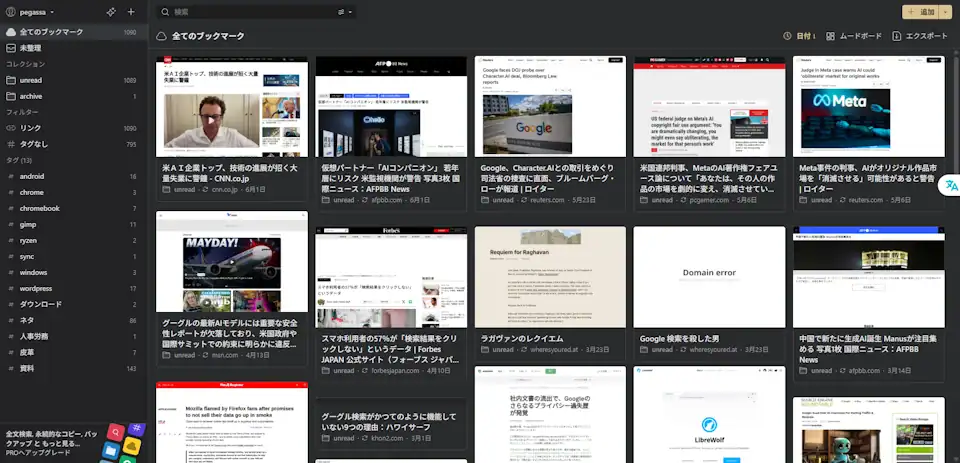Select the ryzen tag
This screenshot has height=463, width=960.
click(x=73, y=241)
